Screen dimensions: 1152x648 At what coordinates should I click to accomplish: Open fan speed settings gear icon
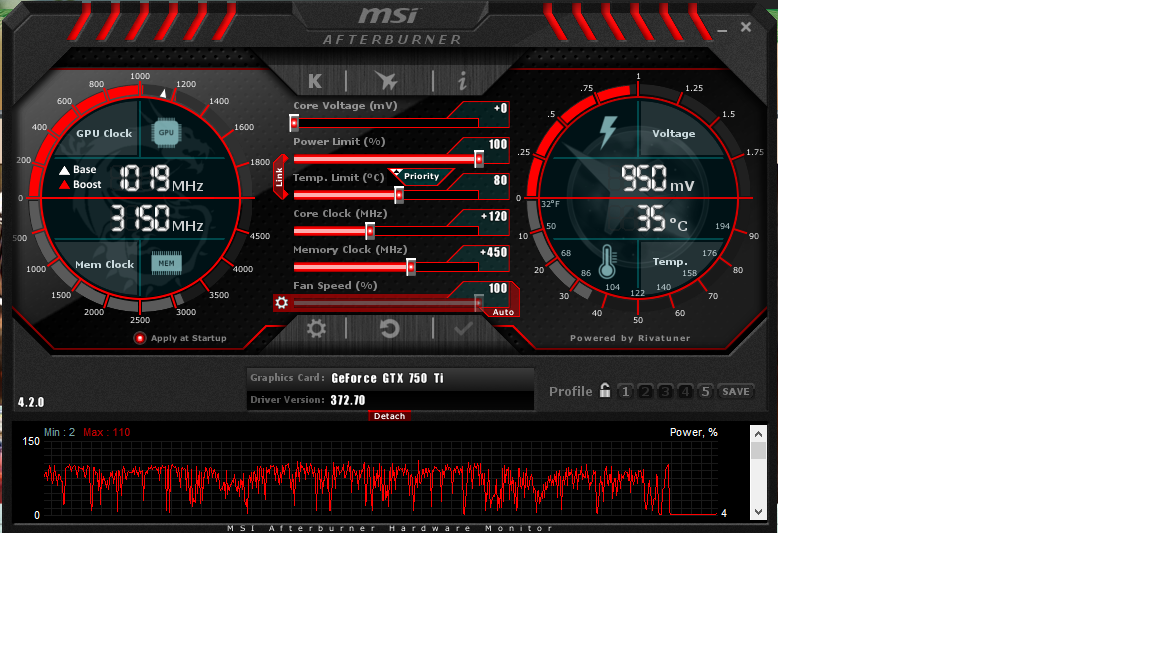(x=281, y=303)
